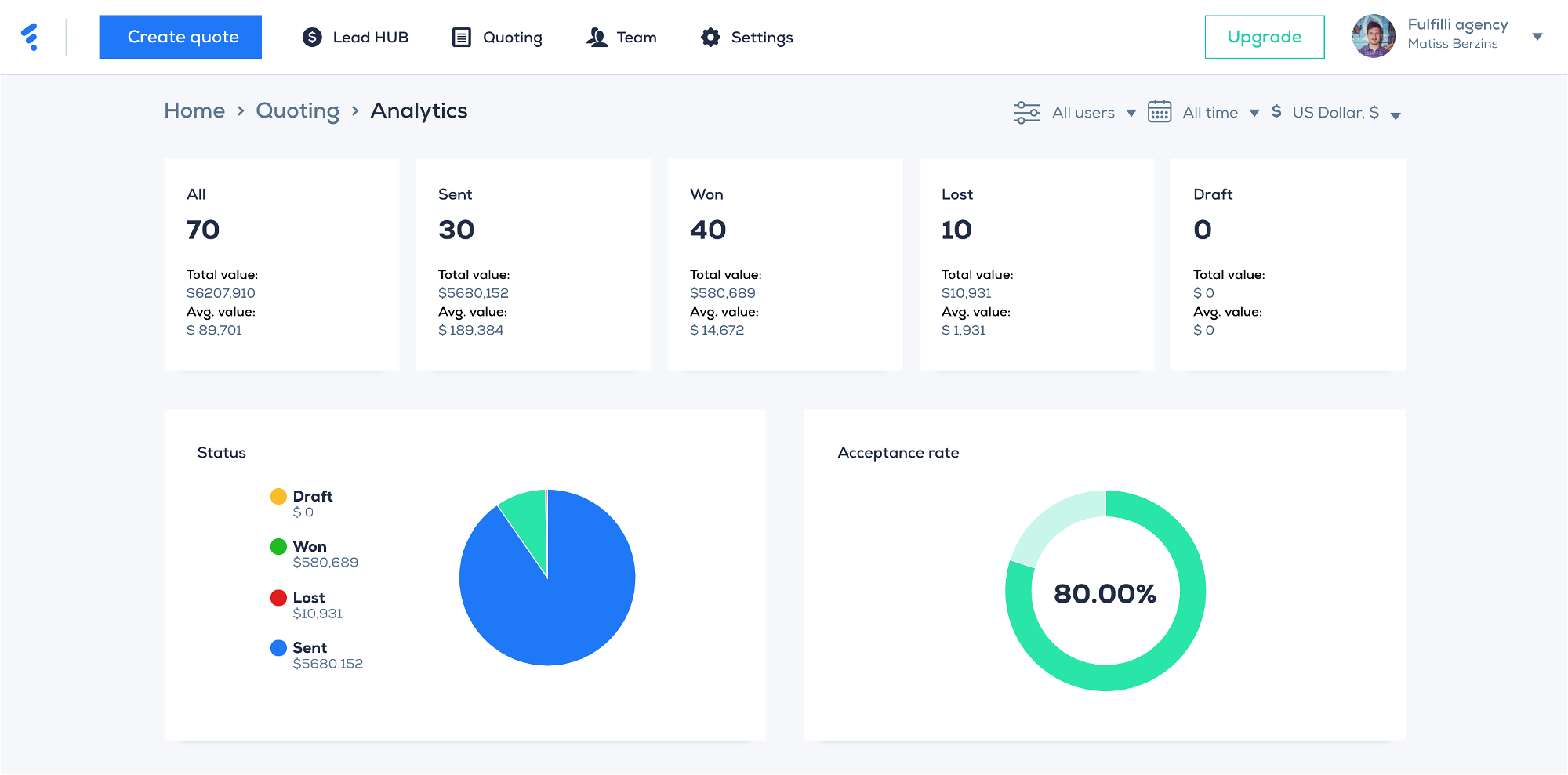Click the Fulfilli logo icon

(x=30, y=37)
